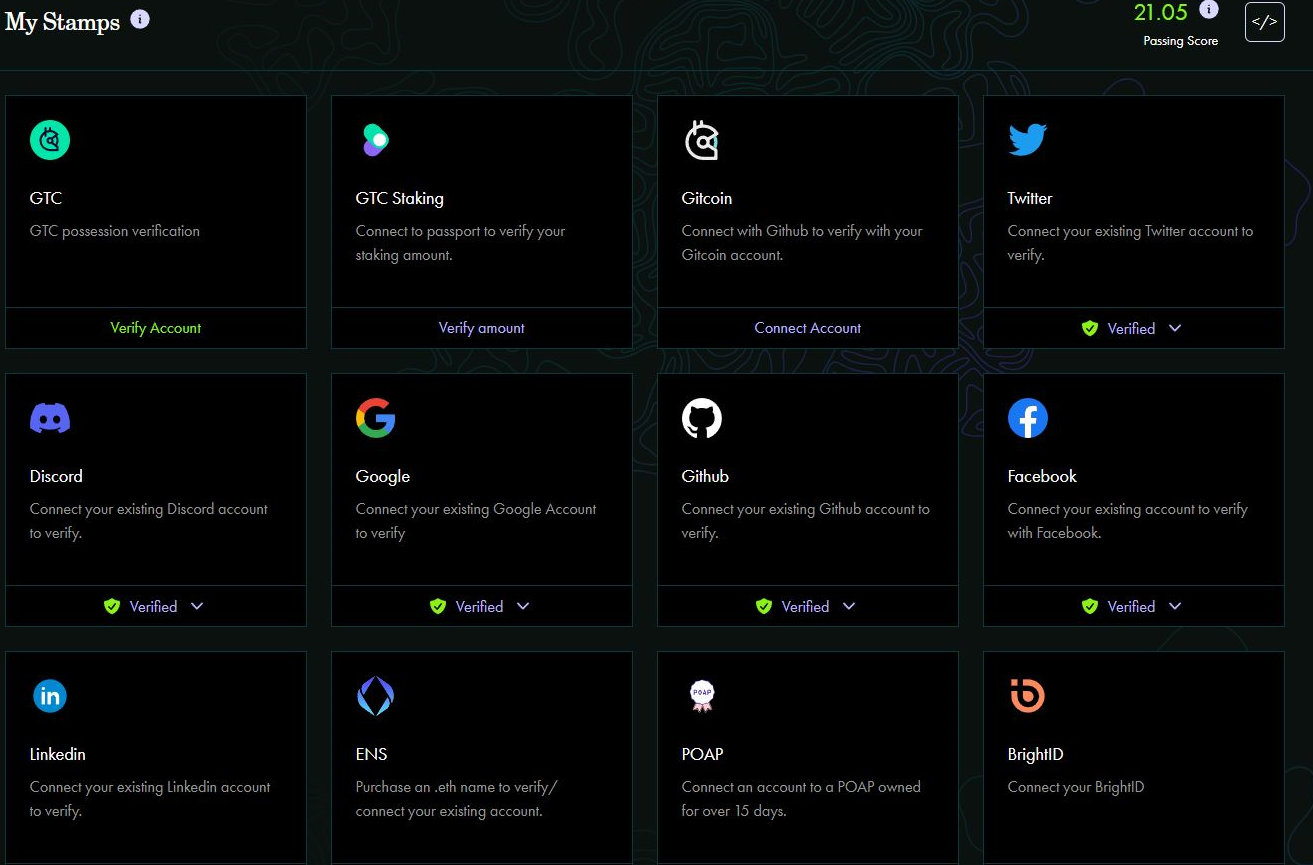Screen dimensions: 1313x865
Task: Click the Facebook card title
Action: coord(1042,476)
